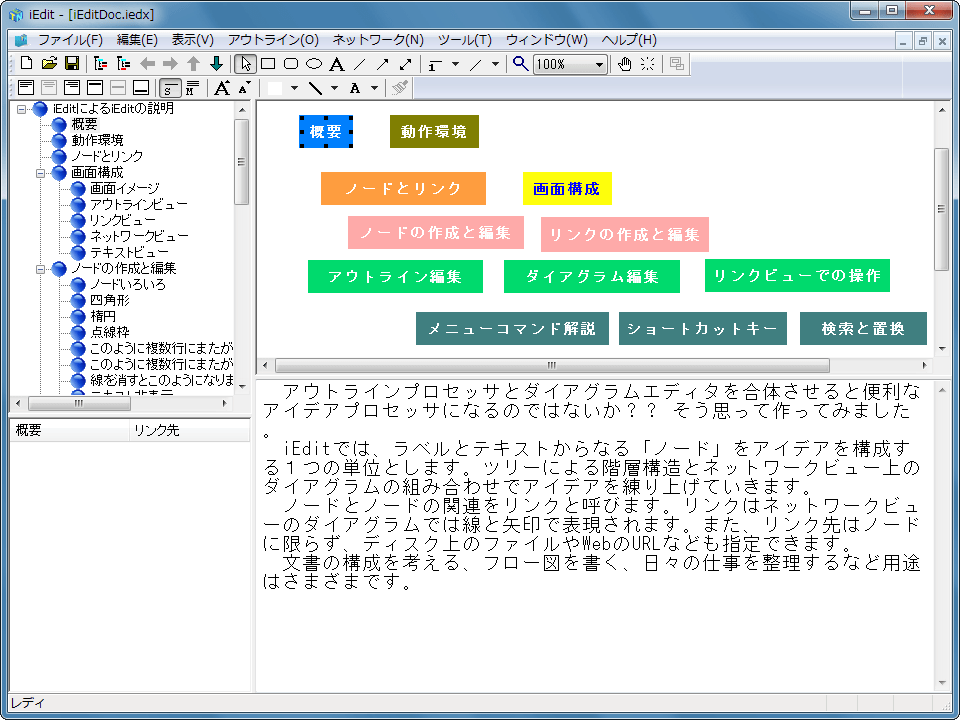Click the font color A swatch
The width and height of the screenshot is (960, 720).
[355, 88]
